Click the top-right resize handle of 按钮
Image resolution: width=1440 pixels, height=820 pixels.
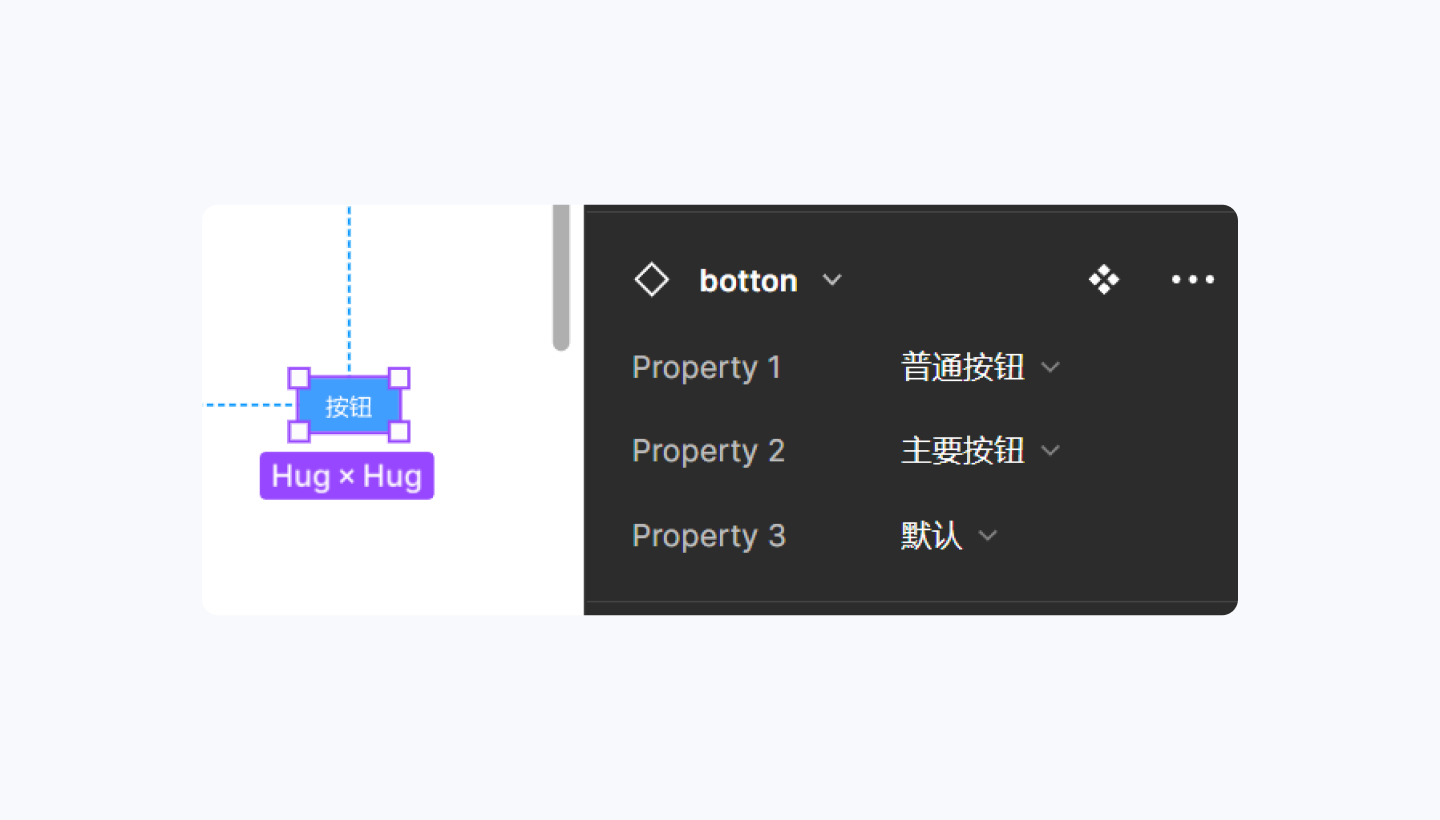(x=399, y=378)
